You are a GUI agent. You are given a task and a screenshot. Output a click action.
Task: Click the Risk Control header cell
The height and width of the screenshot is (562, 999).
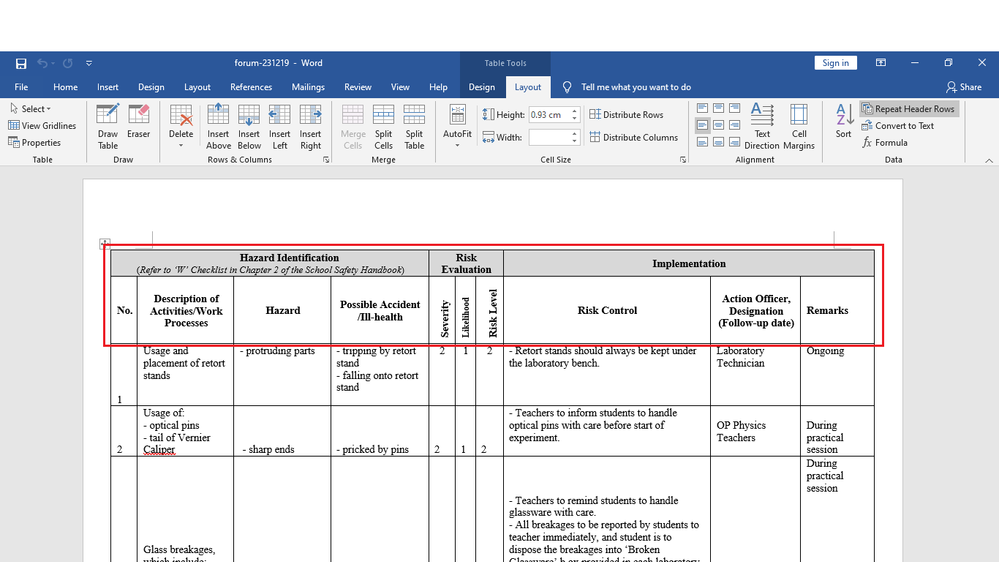607,310
